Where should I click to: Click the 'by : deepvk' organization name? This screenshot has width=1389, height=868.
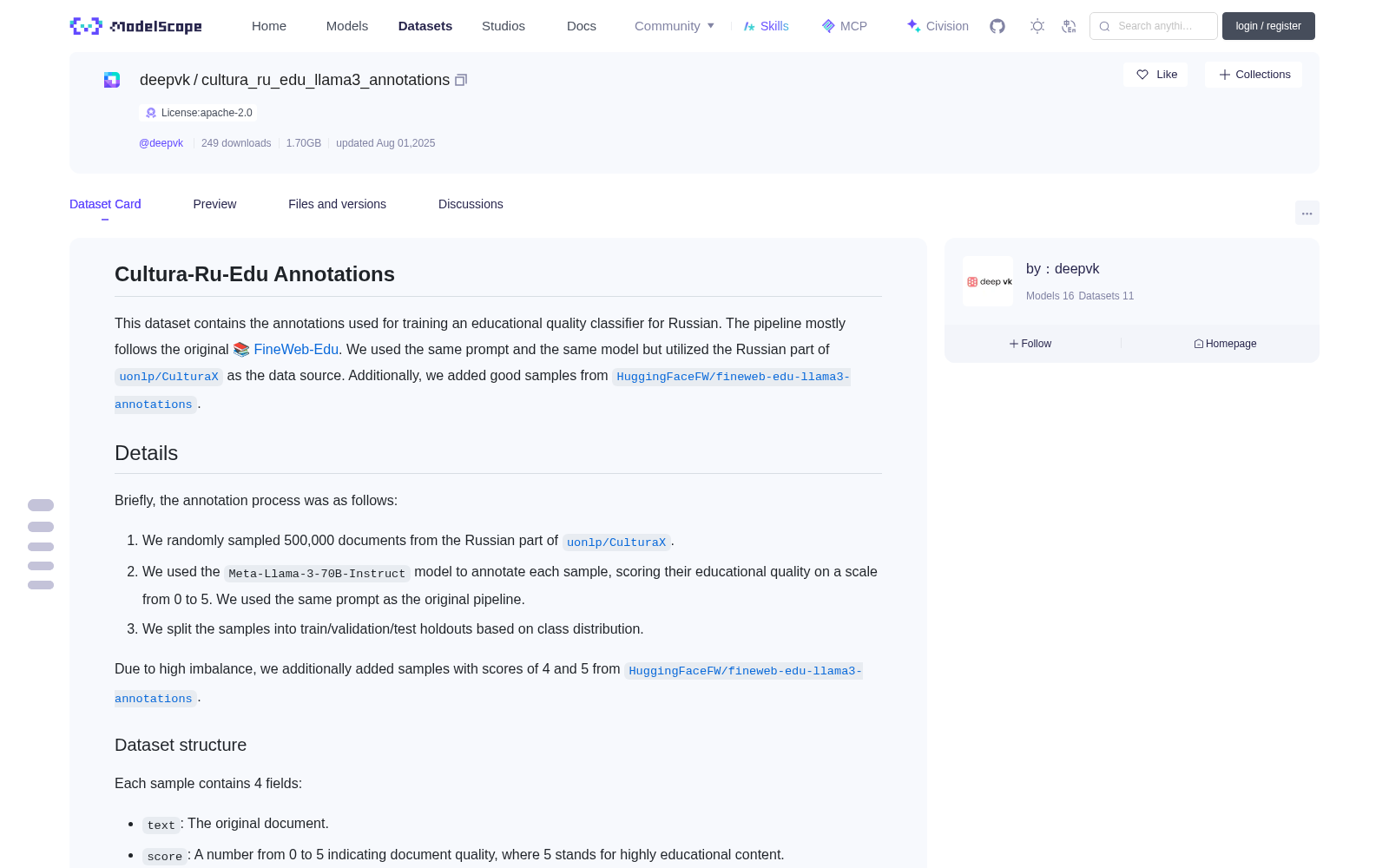click(x=1063, y=269)
